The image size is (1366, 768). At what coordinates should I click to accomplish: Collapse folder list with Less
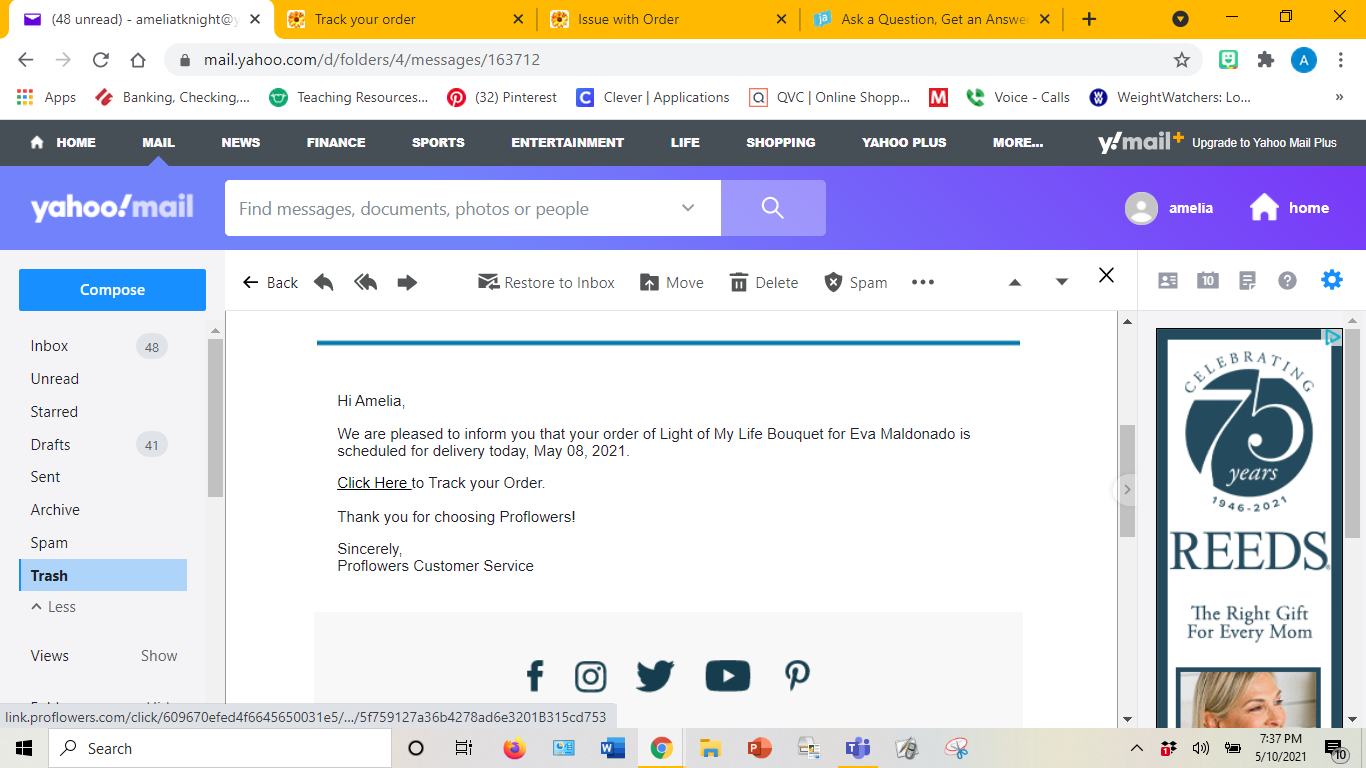53,607
